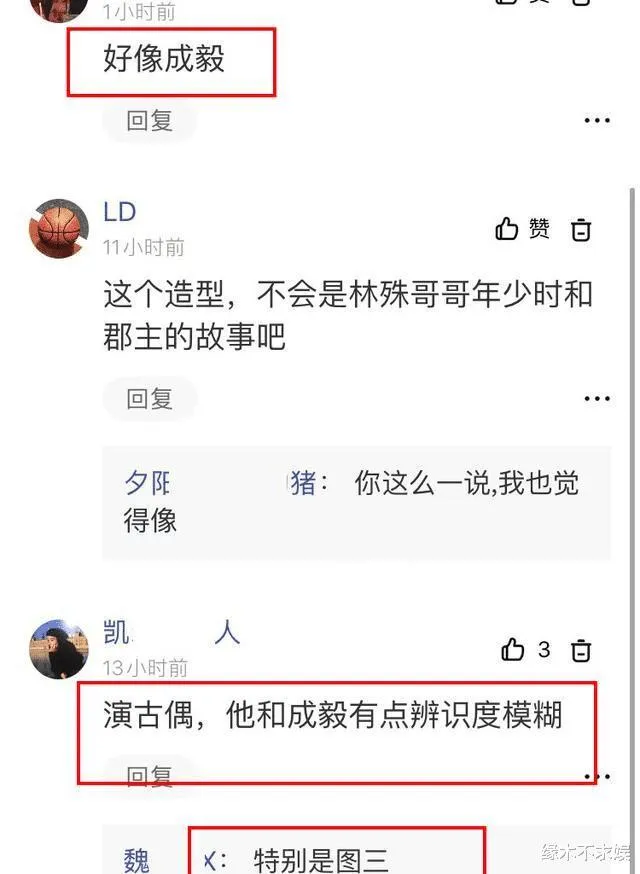The image size is (640, 874).
Task: Reply to the 演古偶 comment
Action: click(x=149, y=775)
